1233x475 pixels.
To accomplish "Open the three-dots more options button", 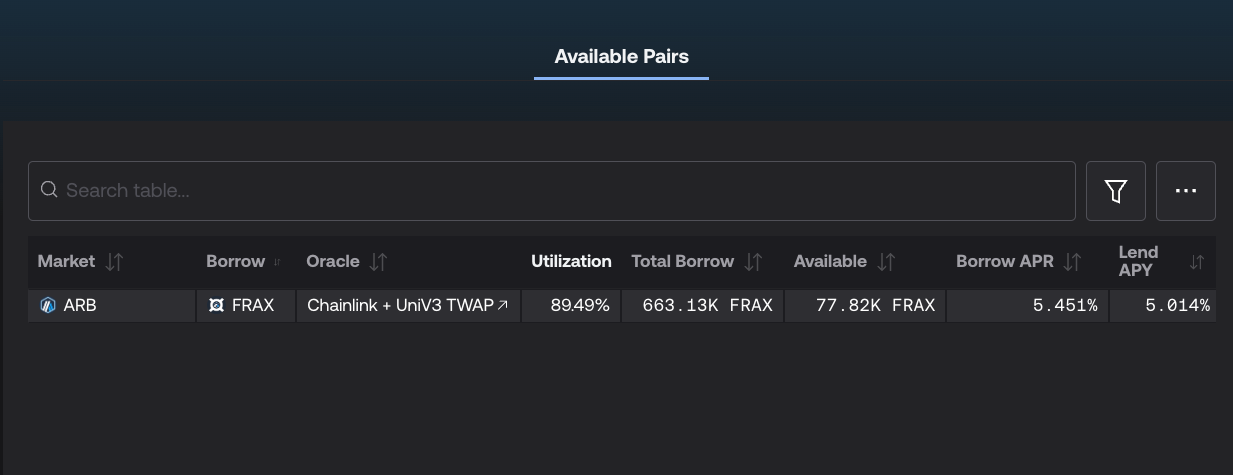I will pos(1186,191).
